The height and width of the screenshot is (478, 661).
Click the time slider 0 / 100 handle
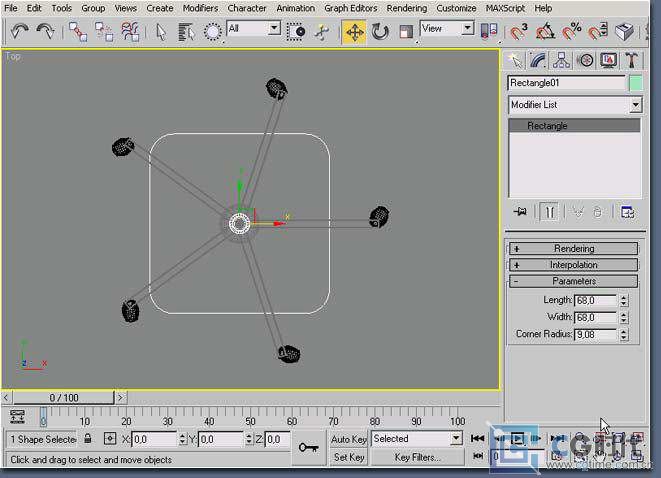tap(64, 397)
